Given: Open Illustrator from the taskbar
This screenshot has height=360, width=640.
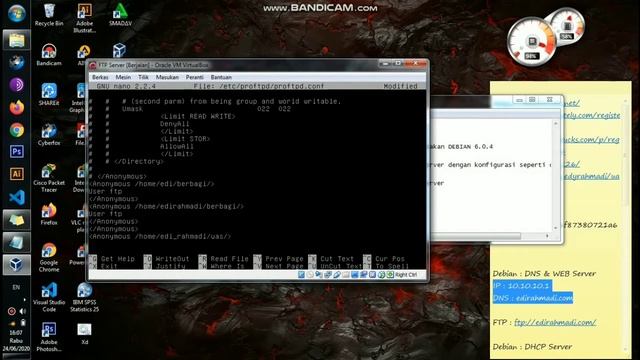Looking at the screenshot, I should click(16, 174).
